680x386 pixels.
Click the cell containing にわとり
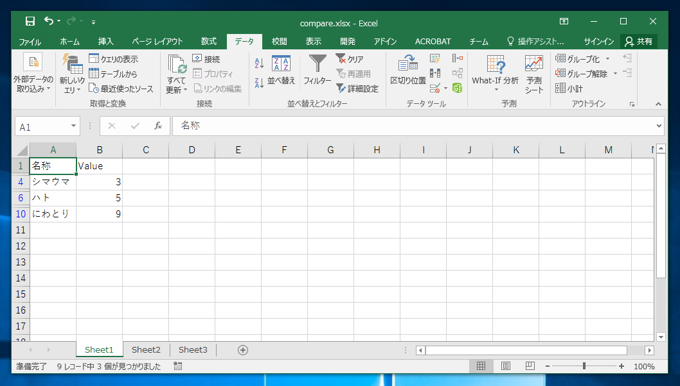[53, 214]
